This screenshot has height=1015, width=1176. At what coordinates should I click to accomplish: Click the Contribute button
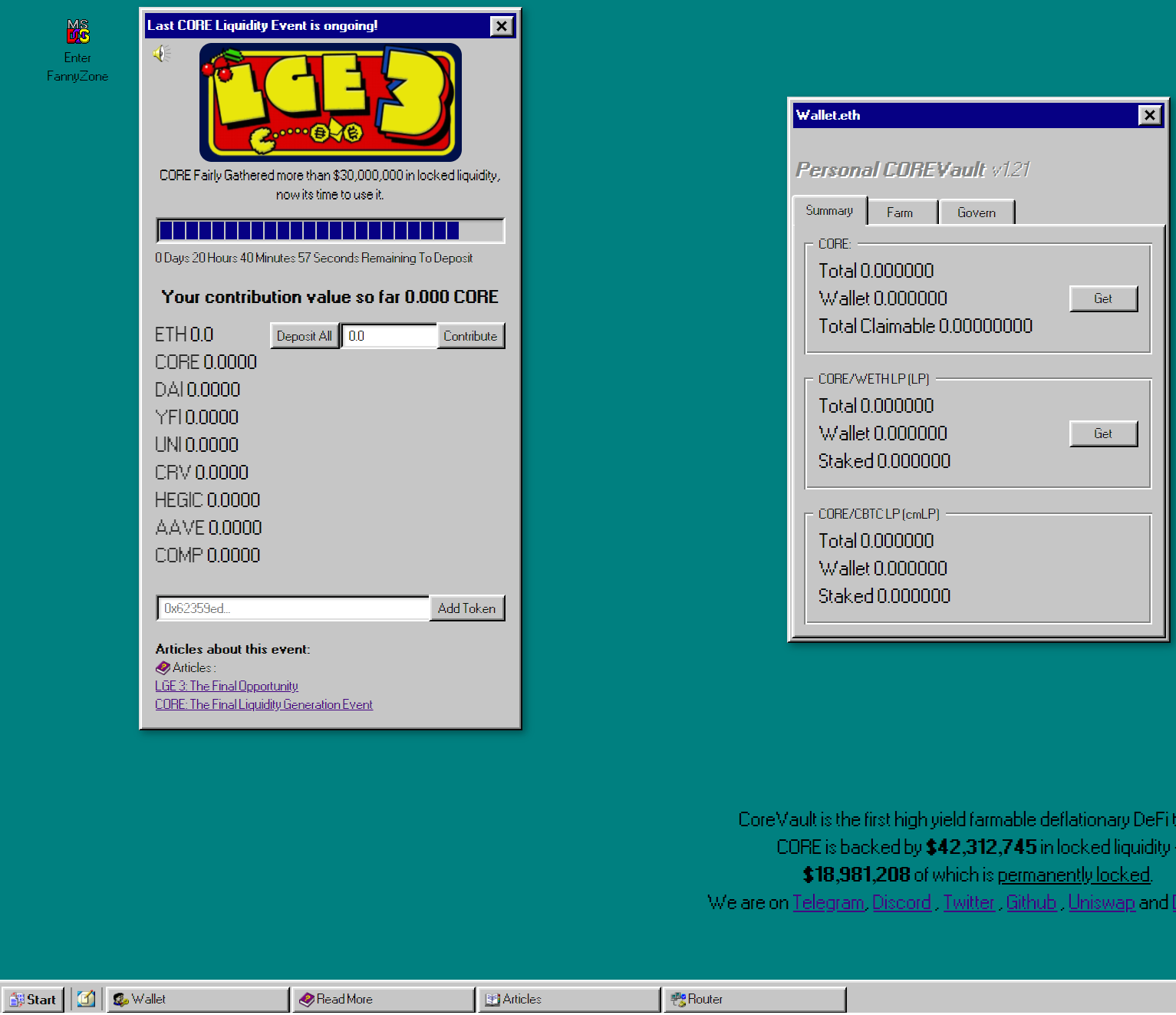tap(470, 336)
